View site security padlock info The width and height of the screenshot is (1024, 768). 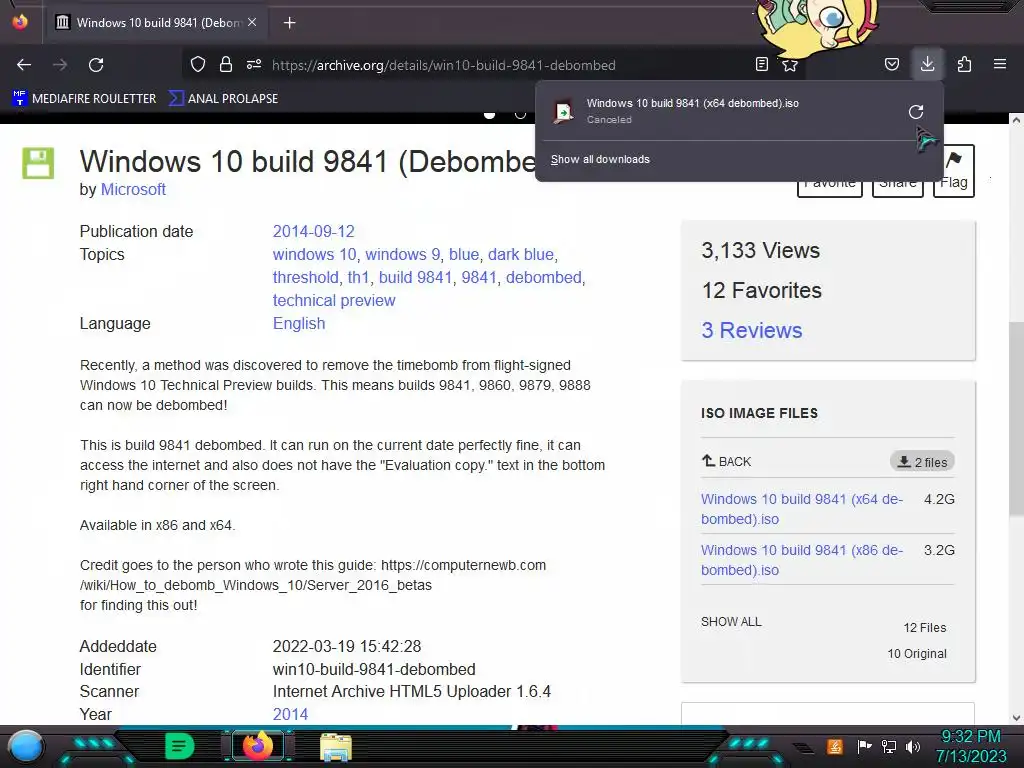click(x=226, y=64)
